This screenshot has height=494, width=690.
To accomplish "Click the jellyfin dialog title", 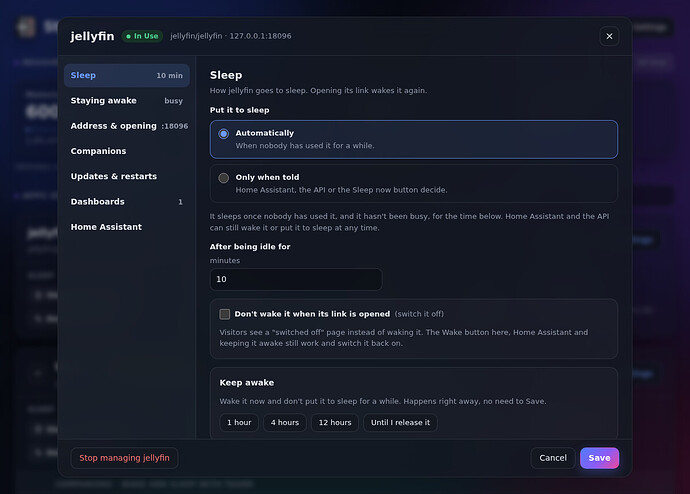I will [92, 36].
